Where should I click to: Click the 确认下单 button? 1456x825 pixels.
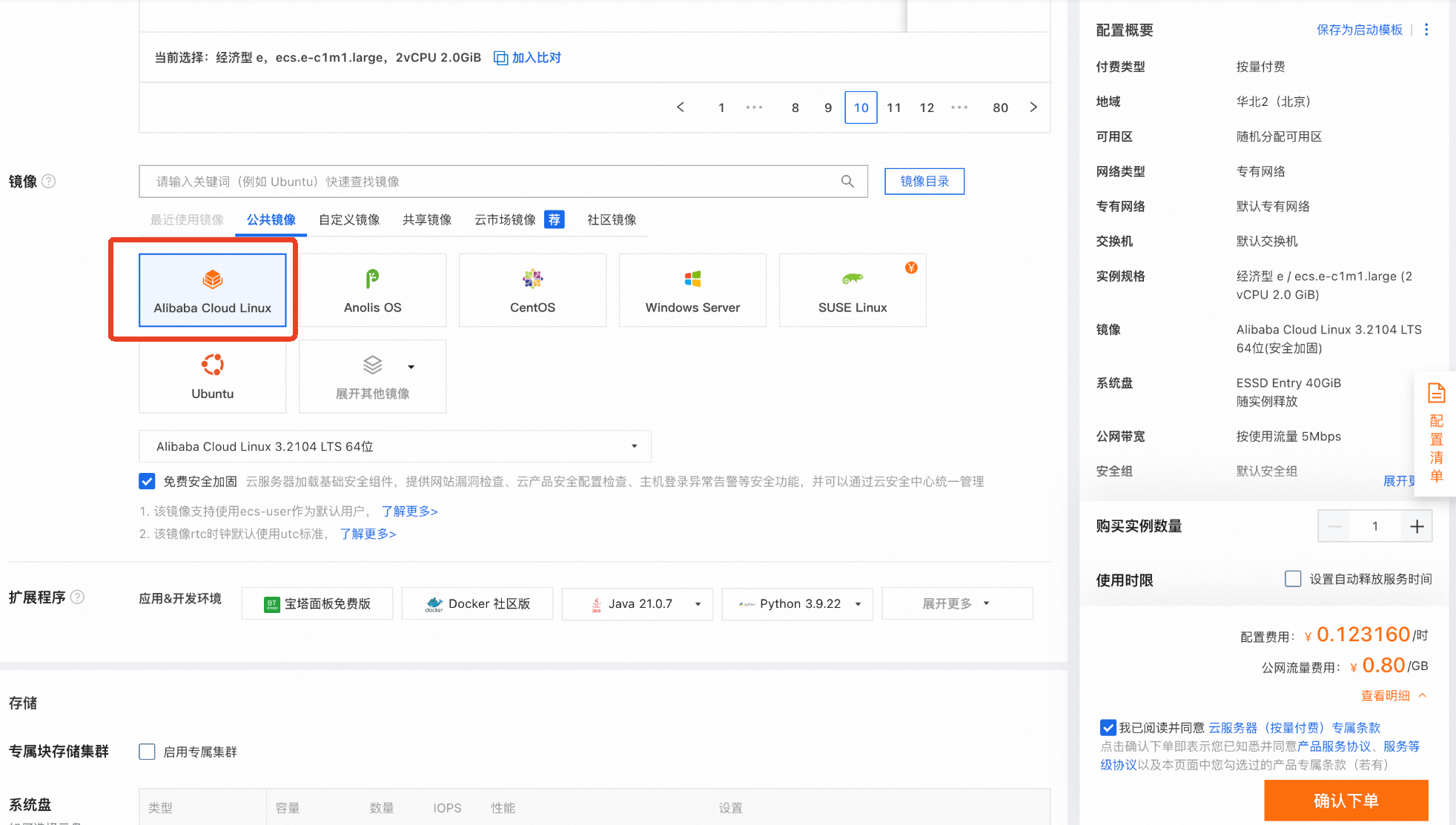coord(1346,801)
